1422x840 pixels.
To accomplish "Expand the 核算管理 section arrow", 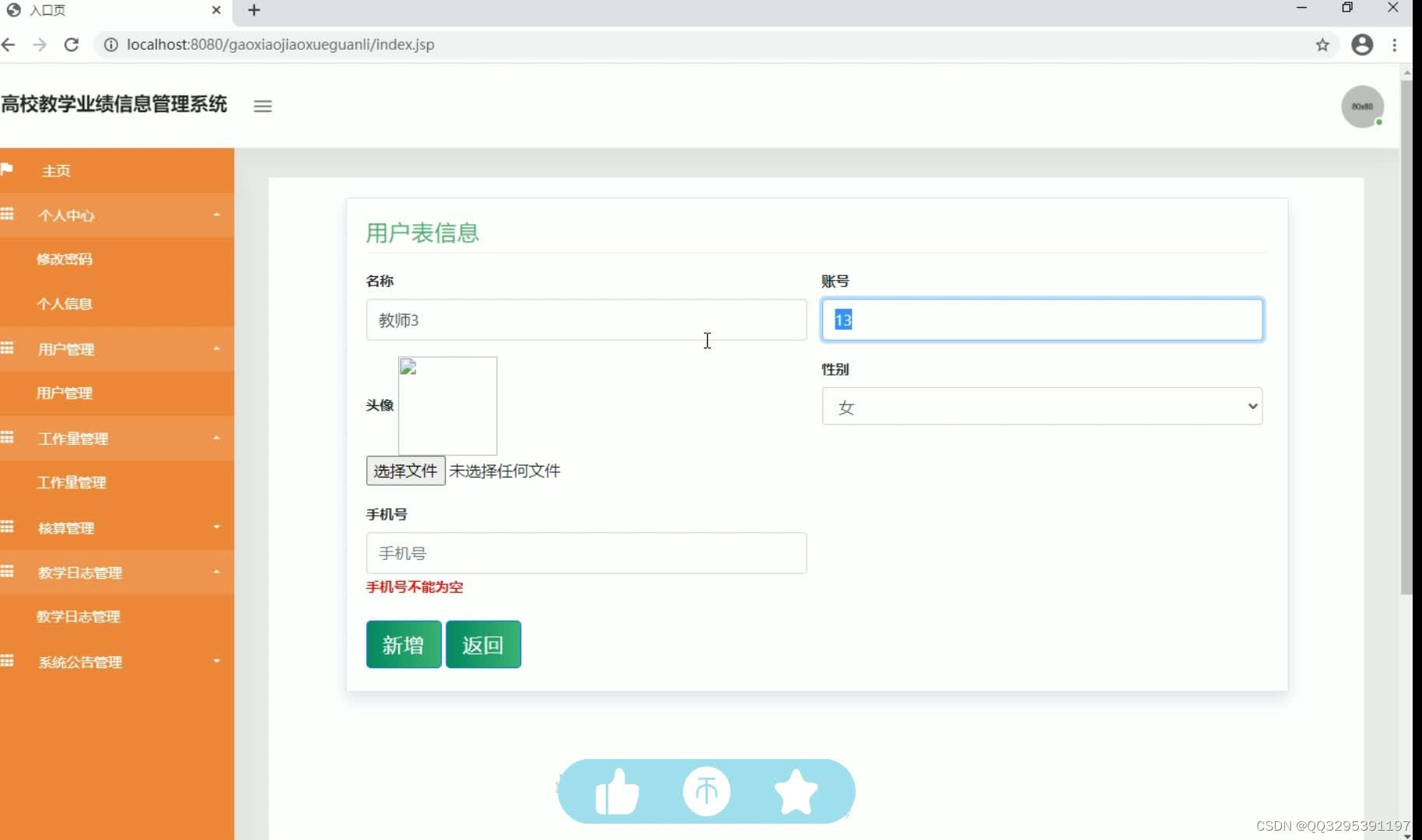I will (x=216, y=527).
